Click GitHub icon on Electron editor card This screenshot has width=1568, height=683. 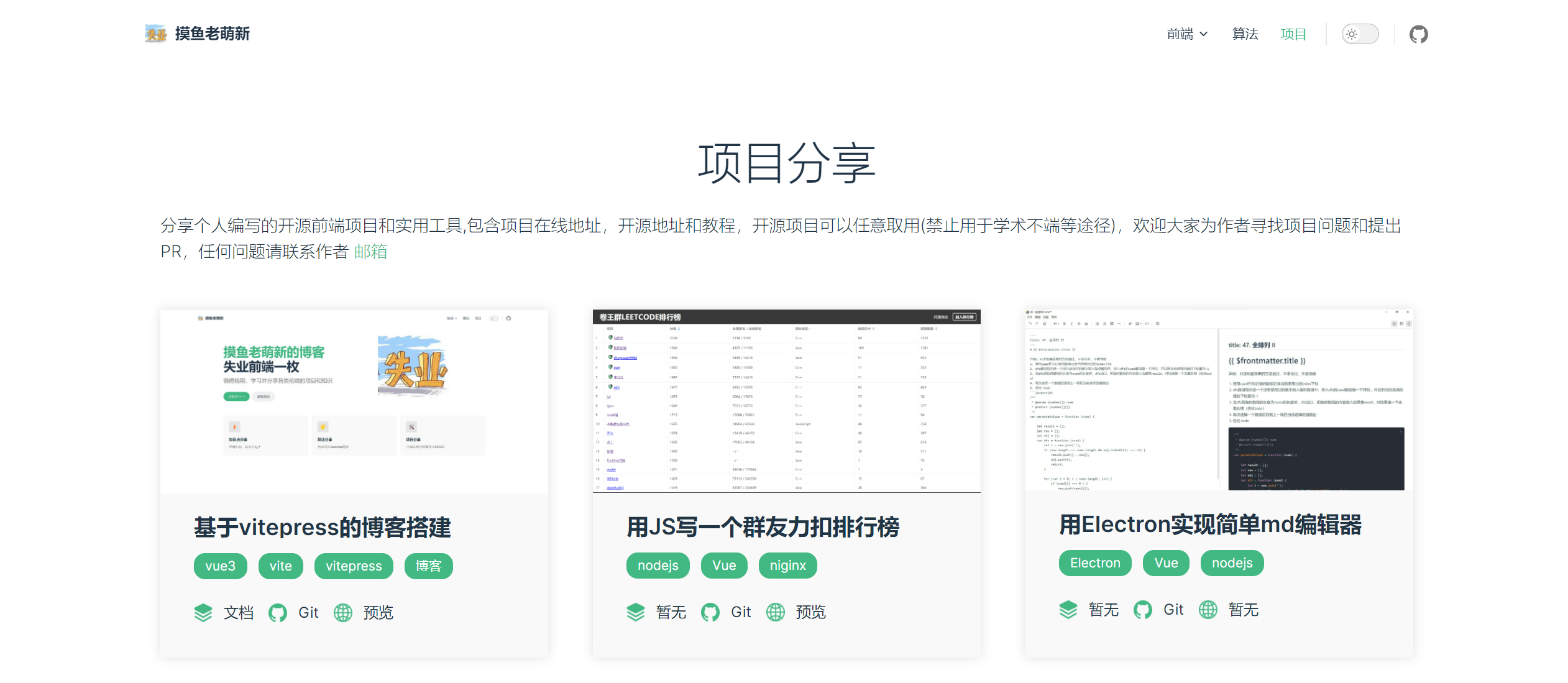pos(1143,610)
